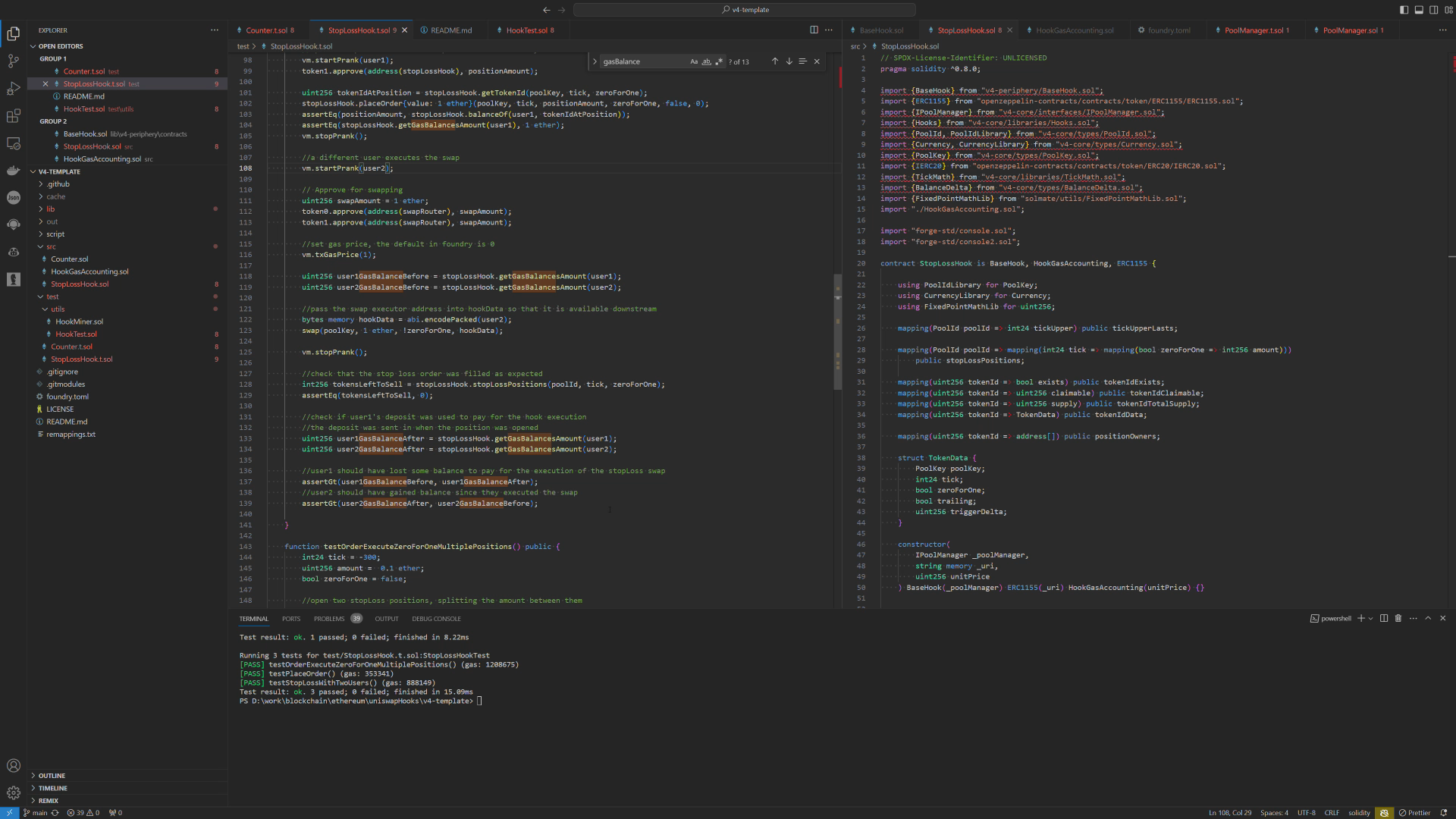Viewport: 1456px width, 819px height.
Task: Go back using the title bar arrow
Action: tap(546, 10)
